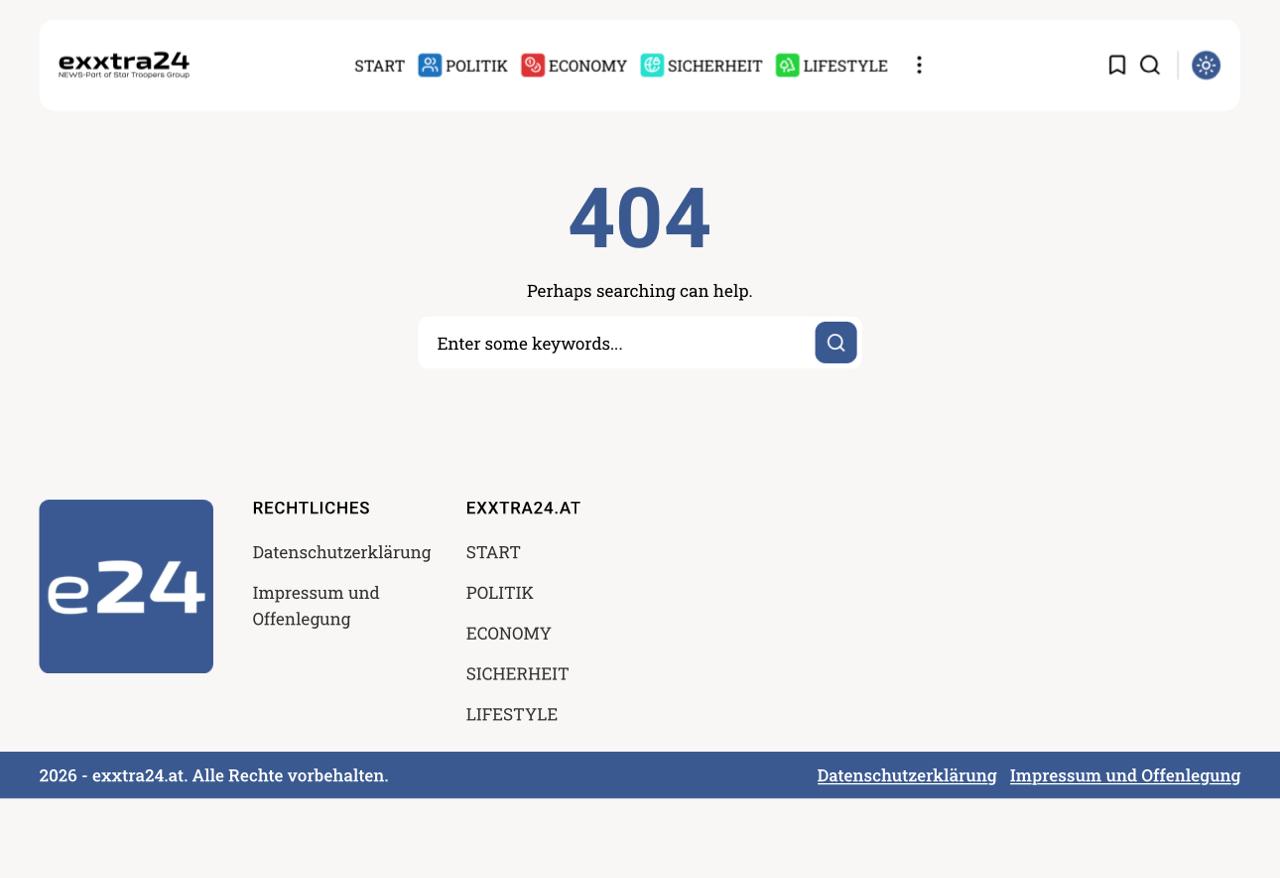The height and width of the screenshot is (878, 1280).
Task: Click the green Lifestyle category icon
Action: pos(787,65)
